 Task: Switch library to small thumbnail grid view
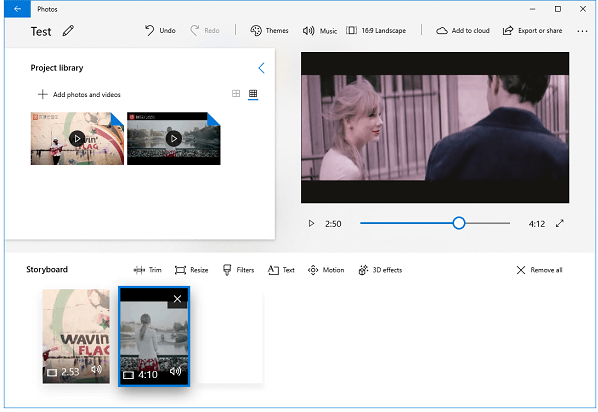[x=253, y=93]
